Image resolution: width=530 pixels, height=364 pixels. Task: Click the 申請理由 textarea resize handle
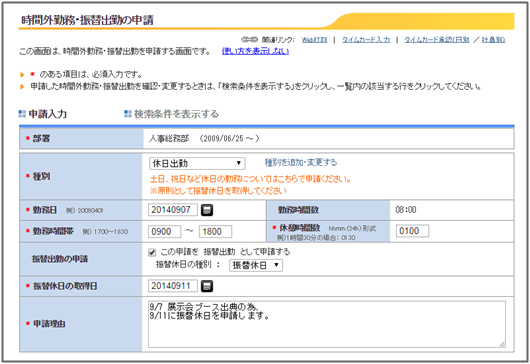(x=502, y=344)
